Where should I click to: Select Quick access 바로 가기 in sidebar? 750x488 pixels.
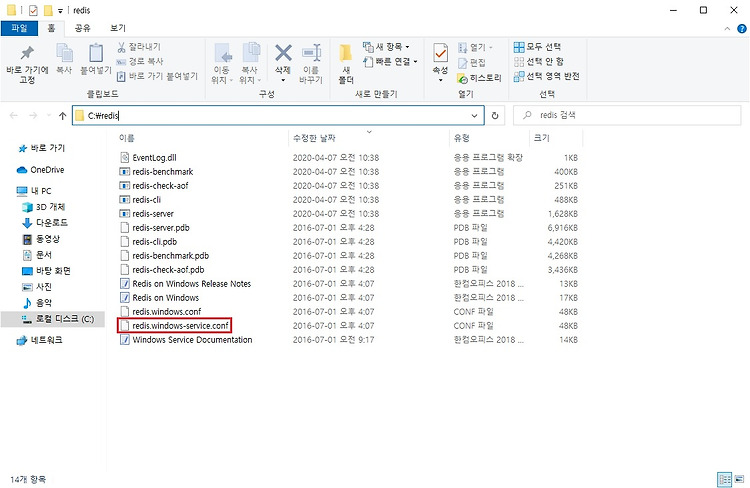click(42, 148)
